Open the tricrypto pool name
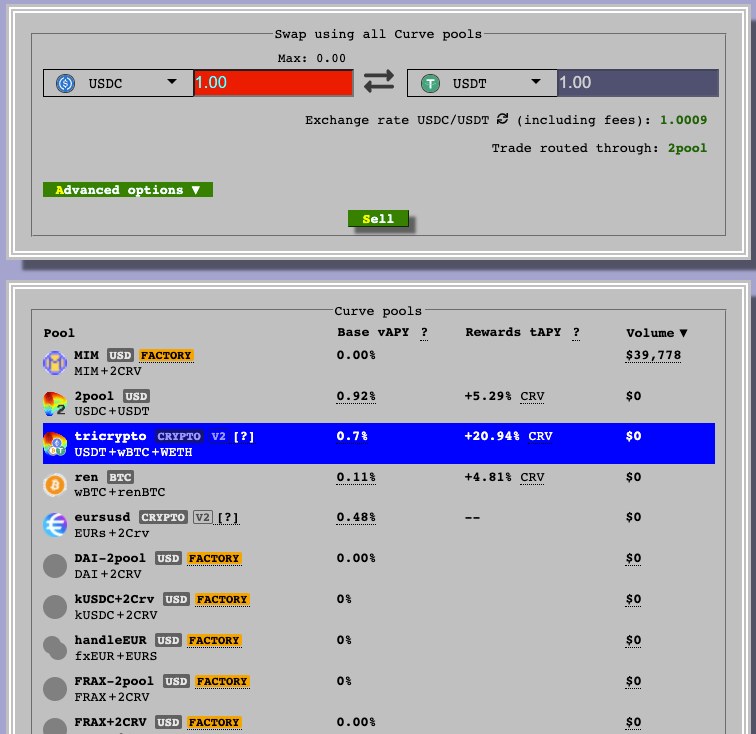 (x=110, y=436)
